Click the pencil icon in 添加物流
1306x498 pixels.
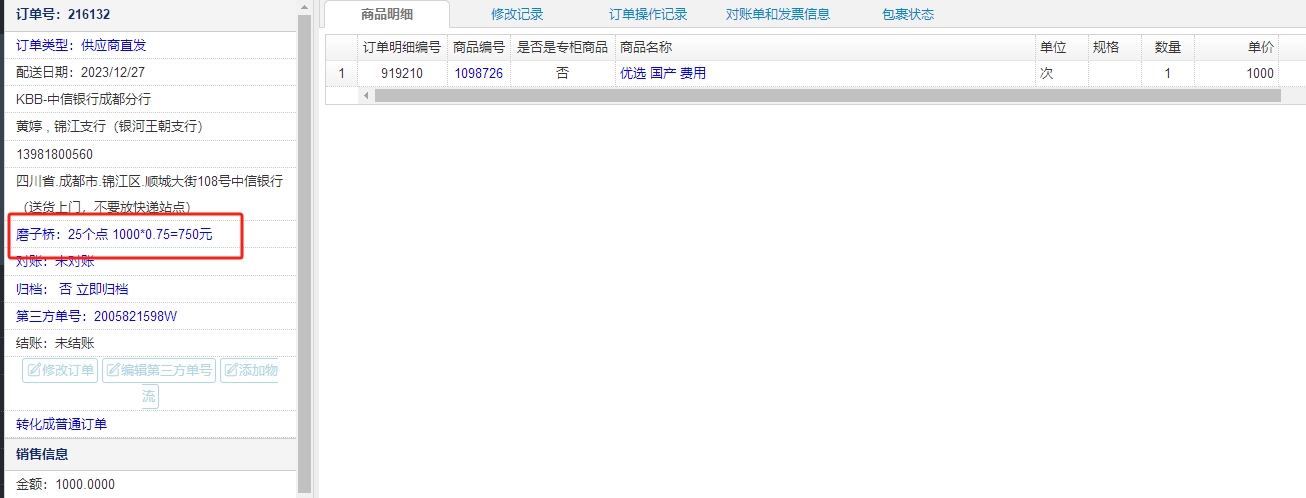(x=231, y=370)
